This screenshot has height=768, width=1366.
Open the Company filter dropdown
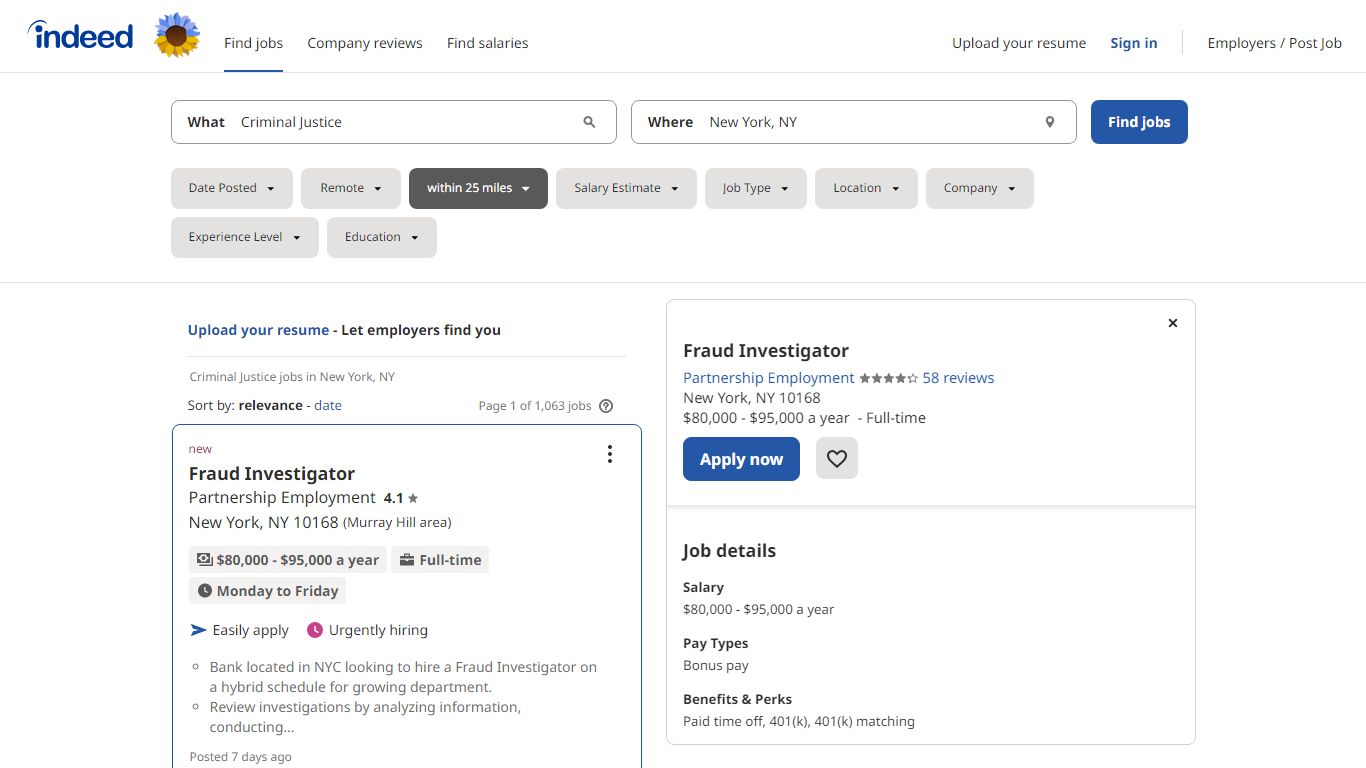(980, 188)
